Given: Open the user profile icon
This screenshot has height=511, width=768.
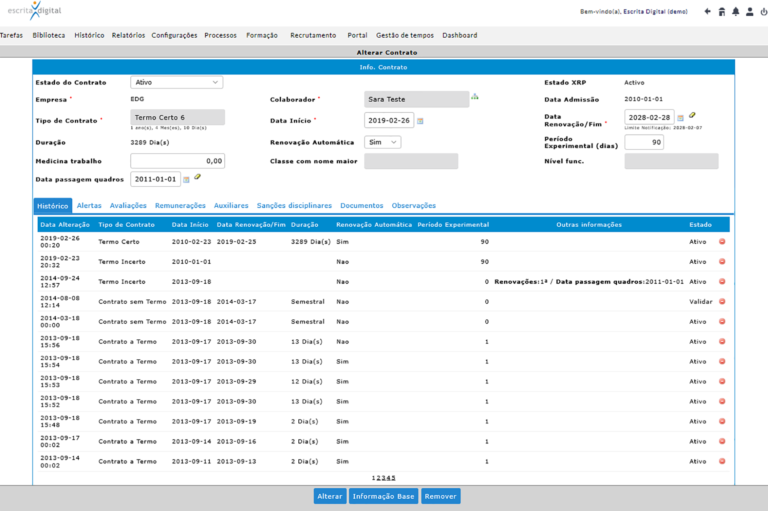Looking at the screenshot, I should [749, 12].
